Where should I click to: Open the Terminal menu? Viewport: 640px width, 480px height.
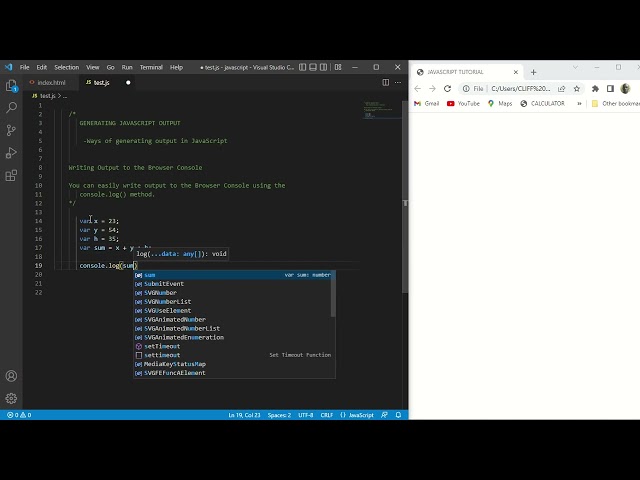pos(151,67)
